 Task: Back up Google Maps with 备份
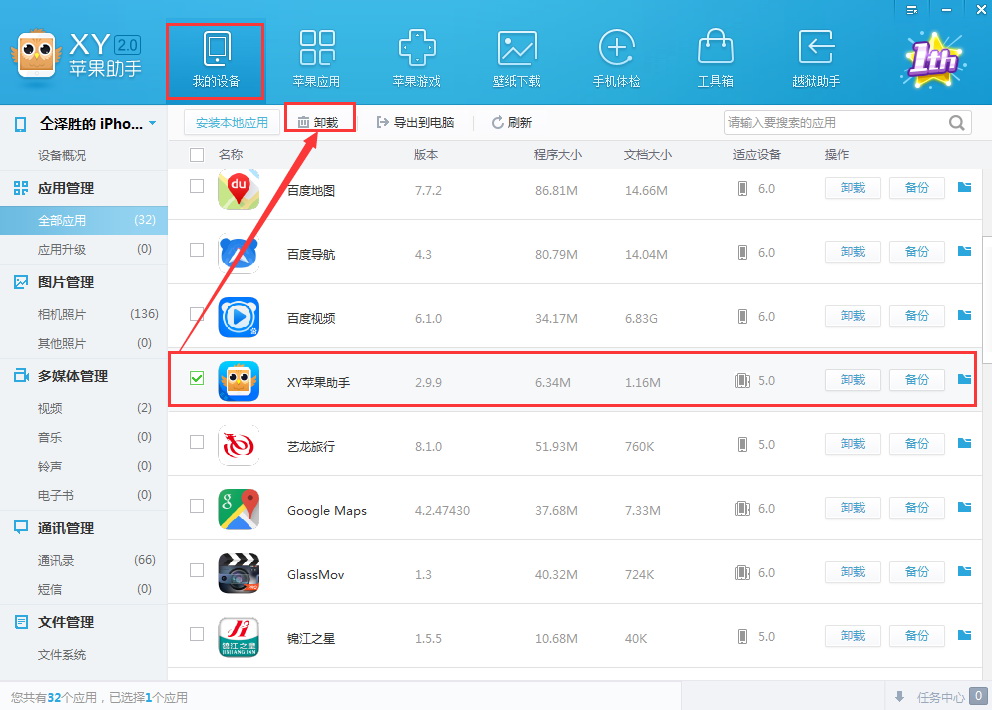(x=917, y=508)
